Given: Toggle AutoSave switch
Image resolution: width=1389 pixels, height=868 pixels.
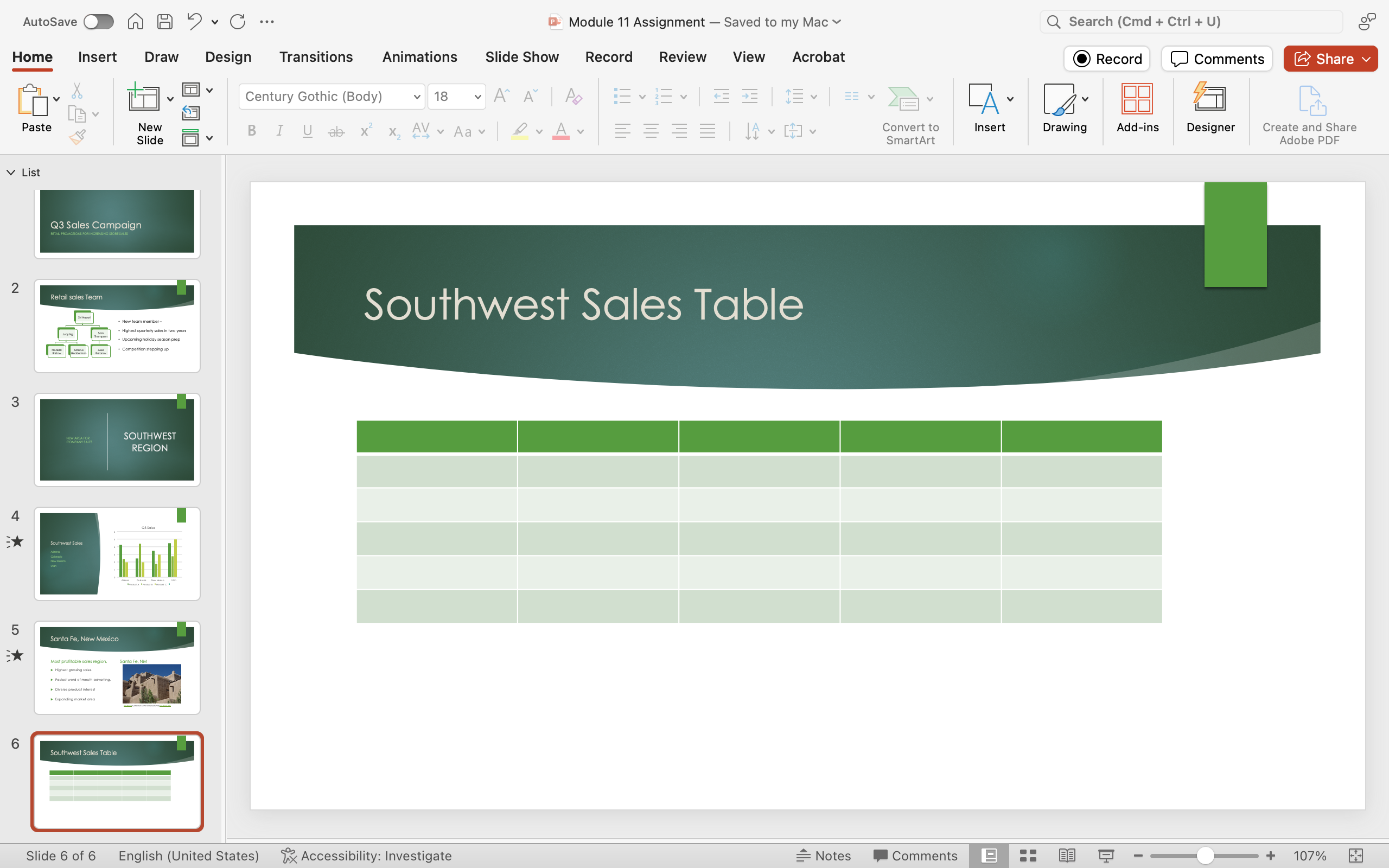Looking at the screenshot, I should coord(98,22).
